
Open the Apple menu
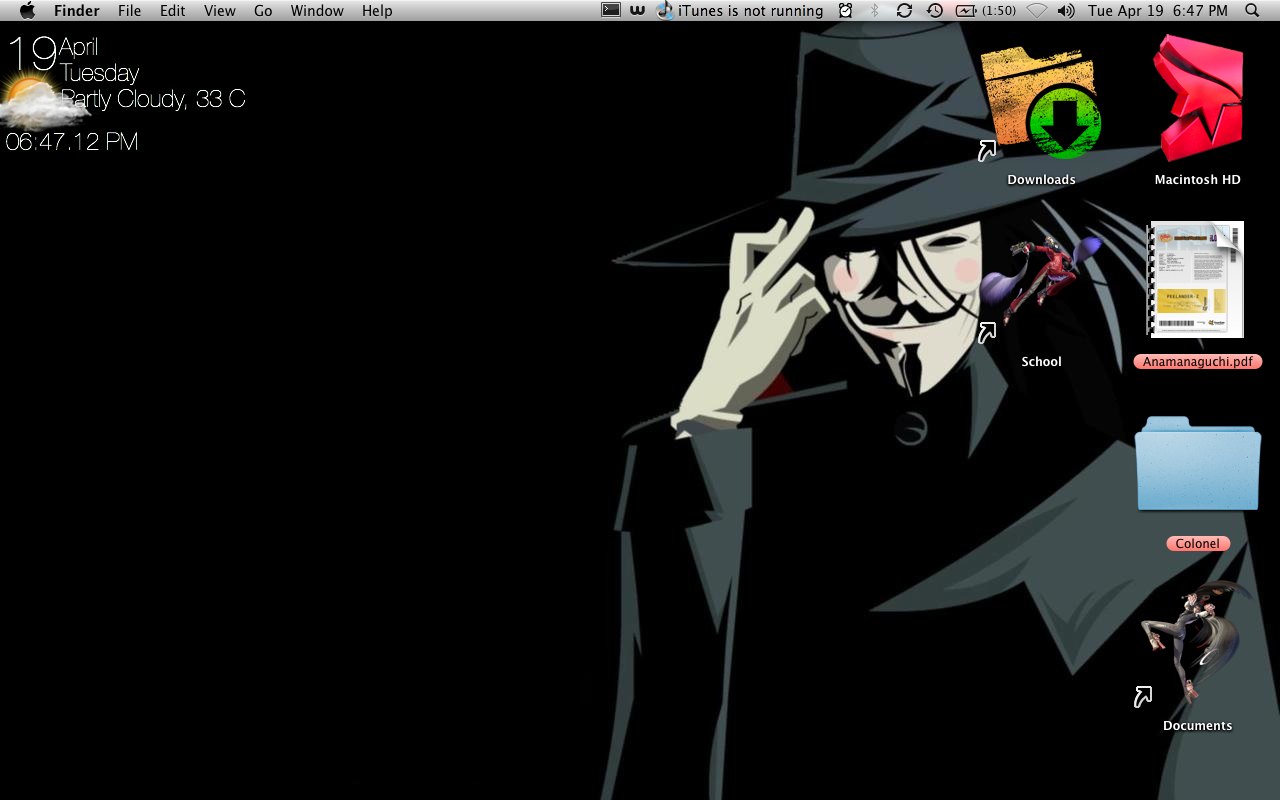(x=27, y=10)
